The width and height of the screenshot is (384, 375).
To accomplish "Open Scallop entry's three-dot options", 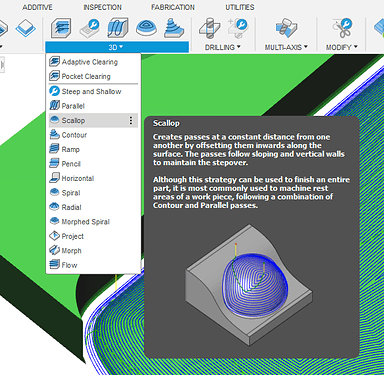I will click(131, 120).
